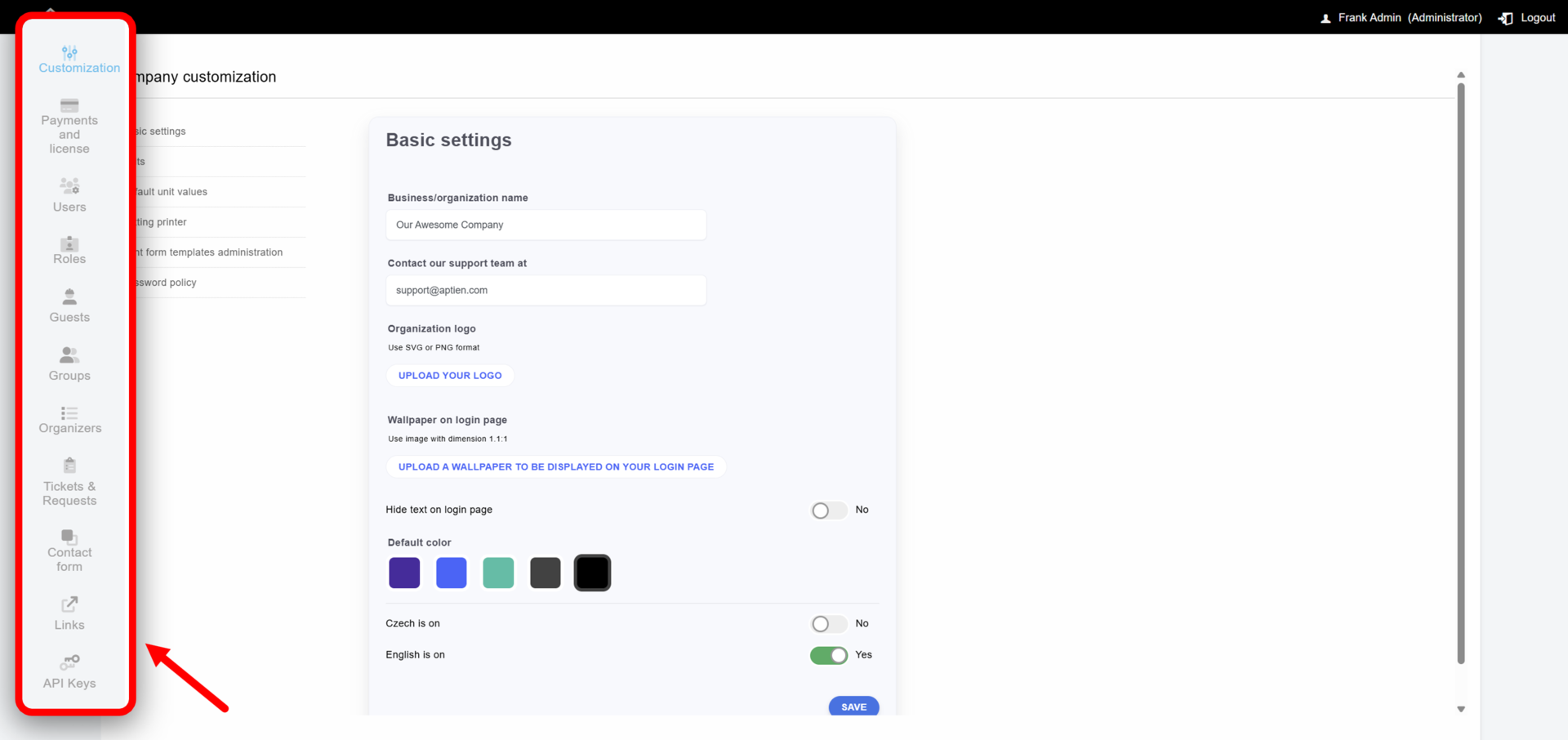
Task: Select the Roles badge icon
Action: (69, 243)
